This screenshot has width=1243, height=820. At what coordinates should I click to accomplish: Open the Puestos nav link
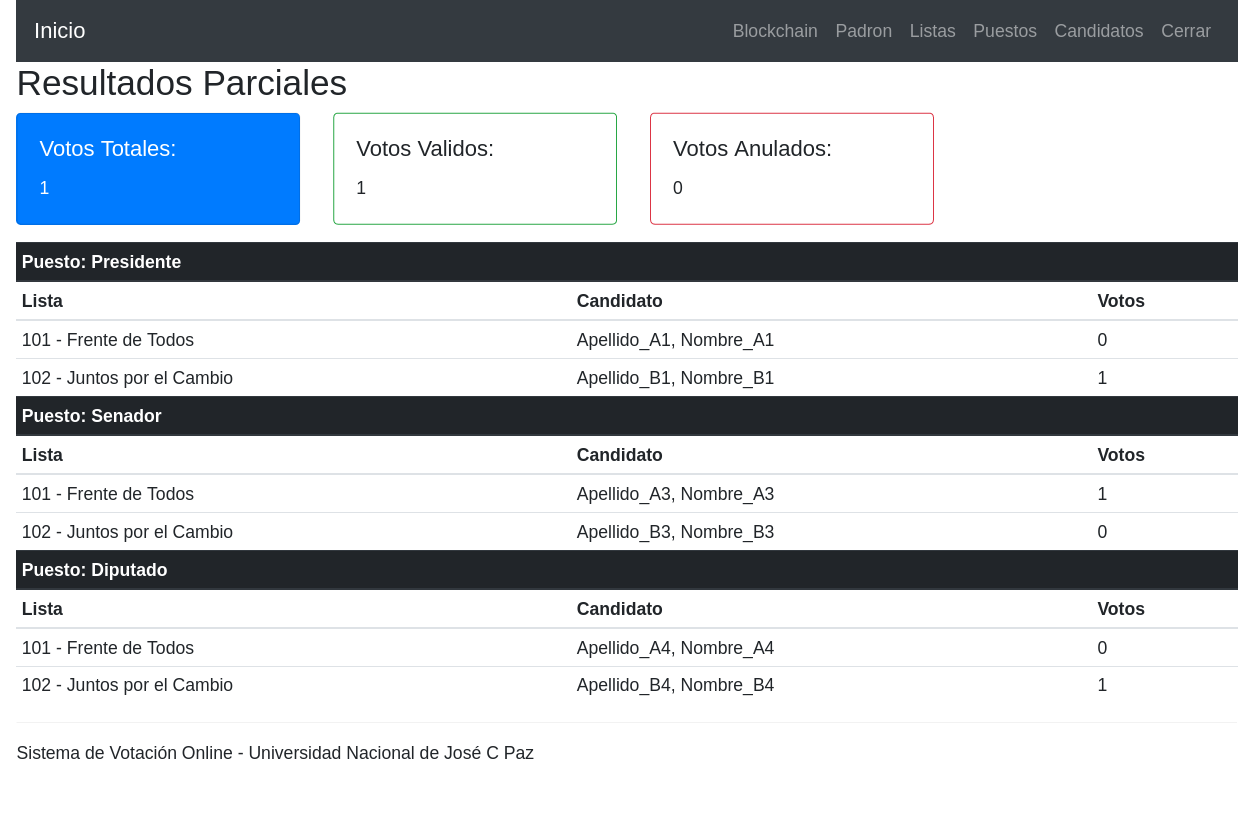(x=1005, y=31)
